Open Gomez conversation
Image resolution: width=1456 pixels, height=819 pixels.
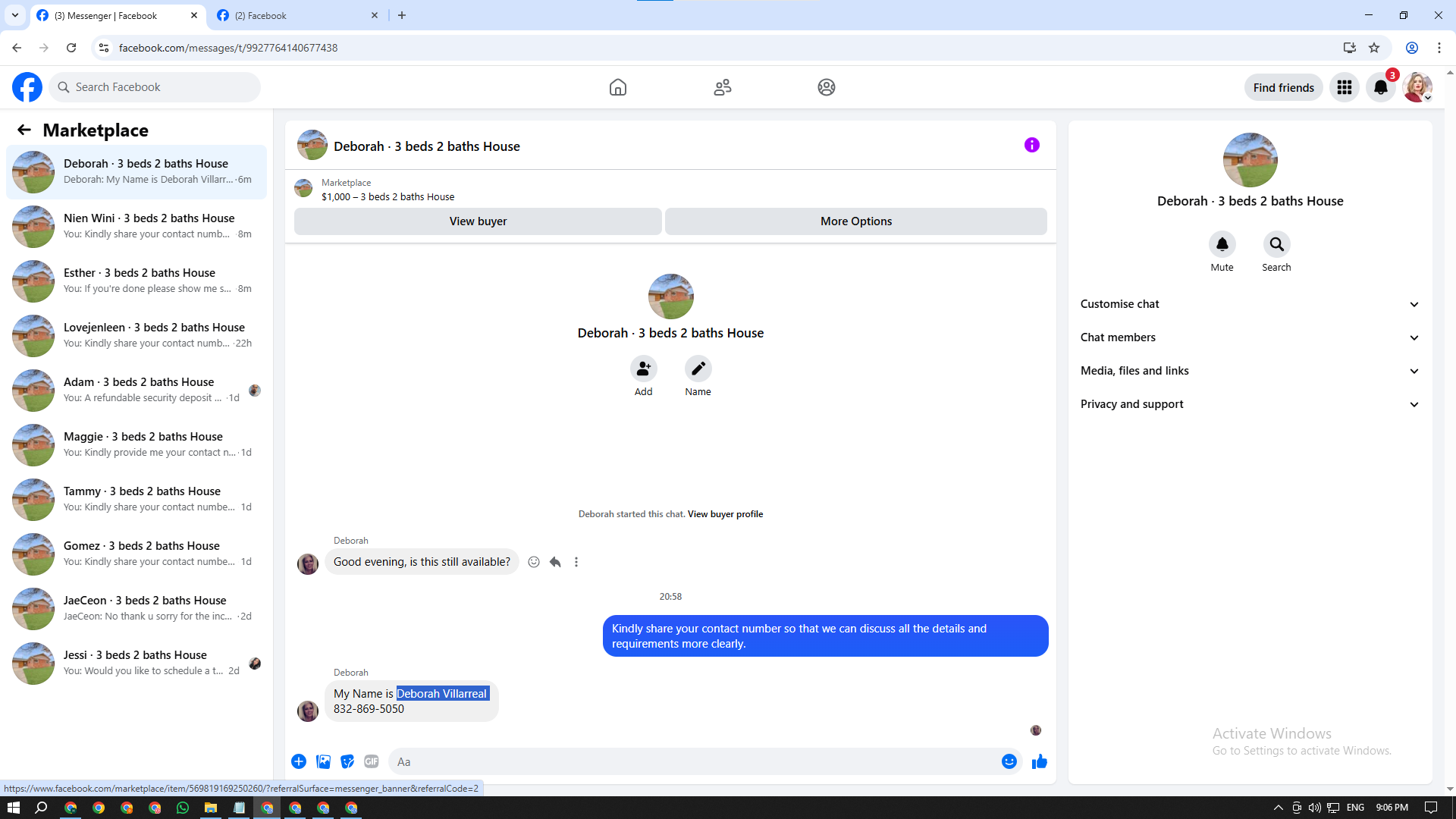click(136, 554)
